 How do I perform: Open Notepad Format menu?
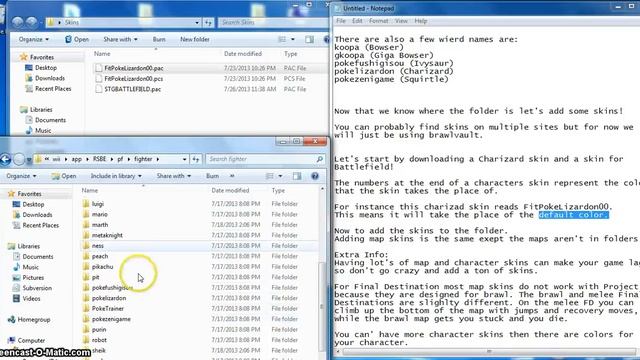pos(378,21)
